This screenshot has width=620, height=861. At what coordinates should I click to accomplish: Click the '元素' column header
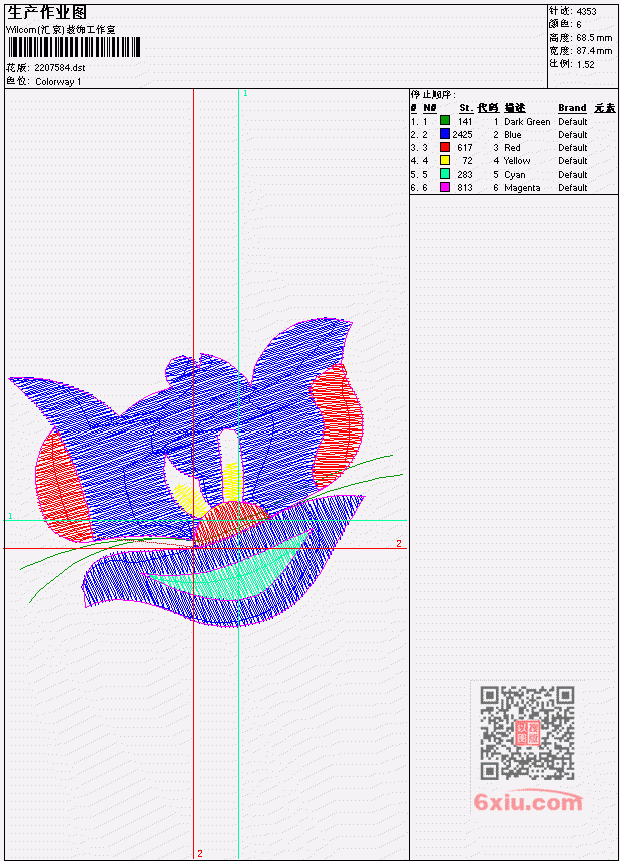605,108
